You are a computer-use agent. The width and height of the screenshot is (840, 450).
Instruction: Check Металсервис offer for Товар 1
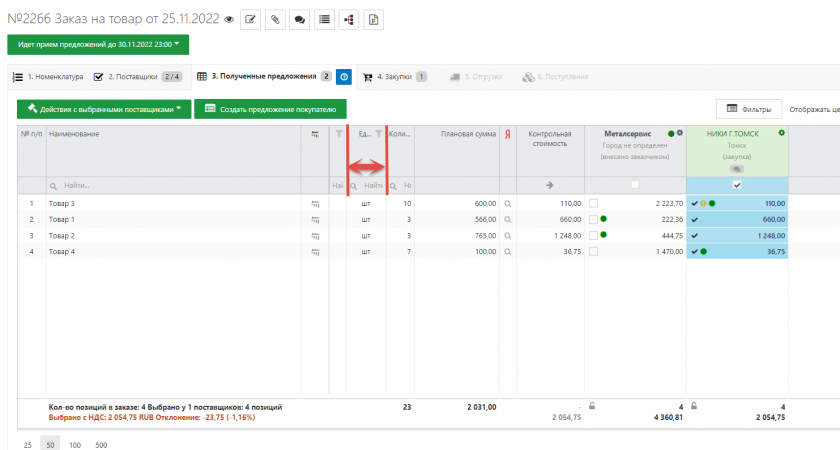[594, 219]
